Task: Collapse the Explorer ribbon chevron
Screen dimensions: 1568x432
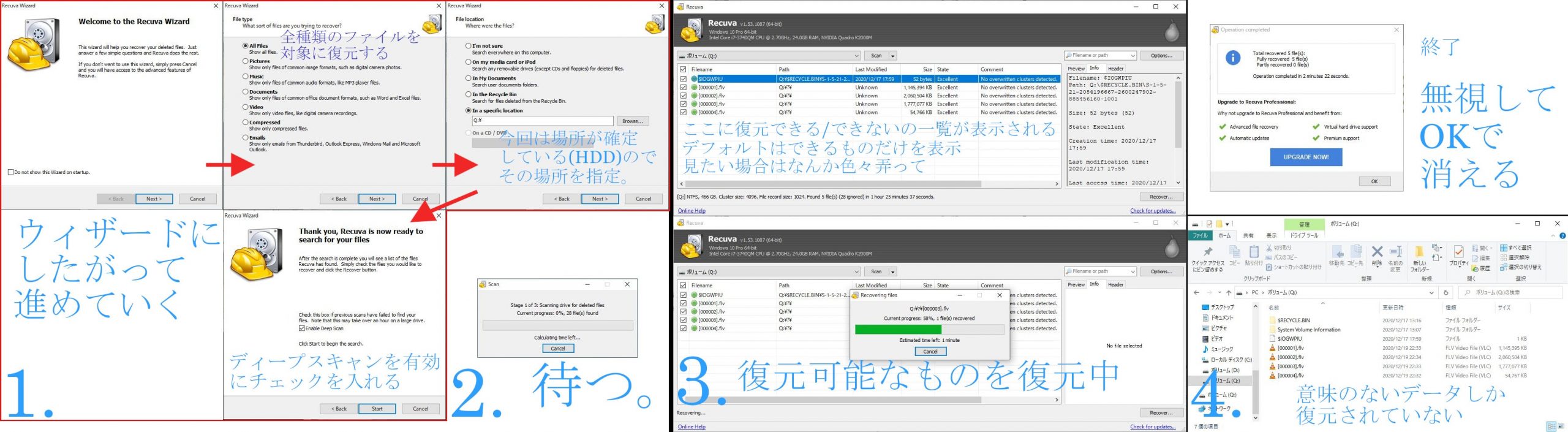Action: [x=1553, y=235]
